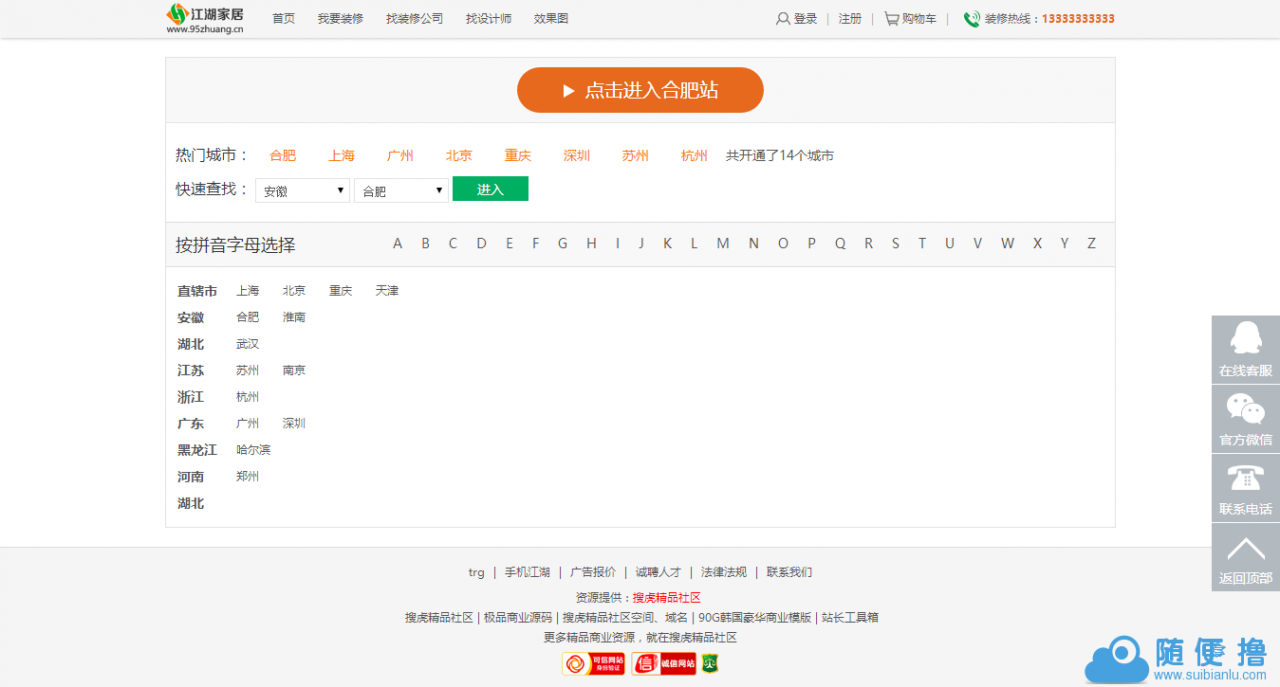Open 找装修公司 menu item

(x=415, y=18)
